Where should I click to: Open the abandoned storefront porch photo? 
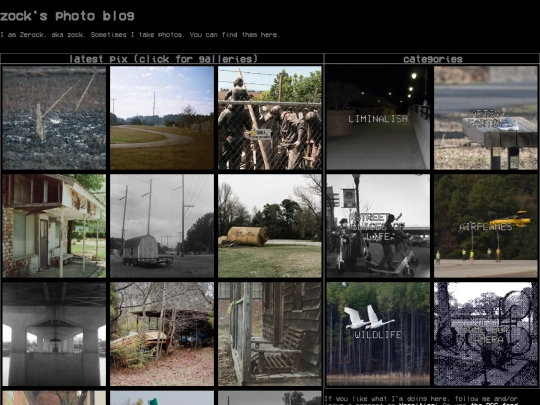[54, 226]
